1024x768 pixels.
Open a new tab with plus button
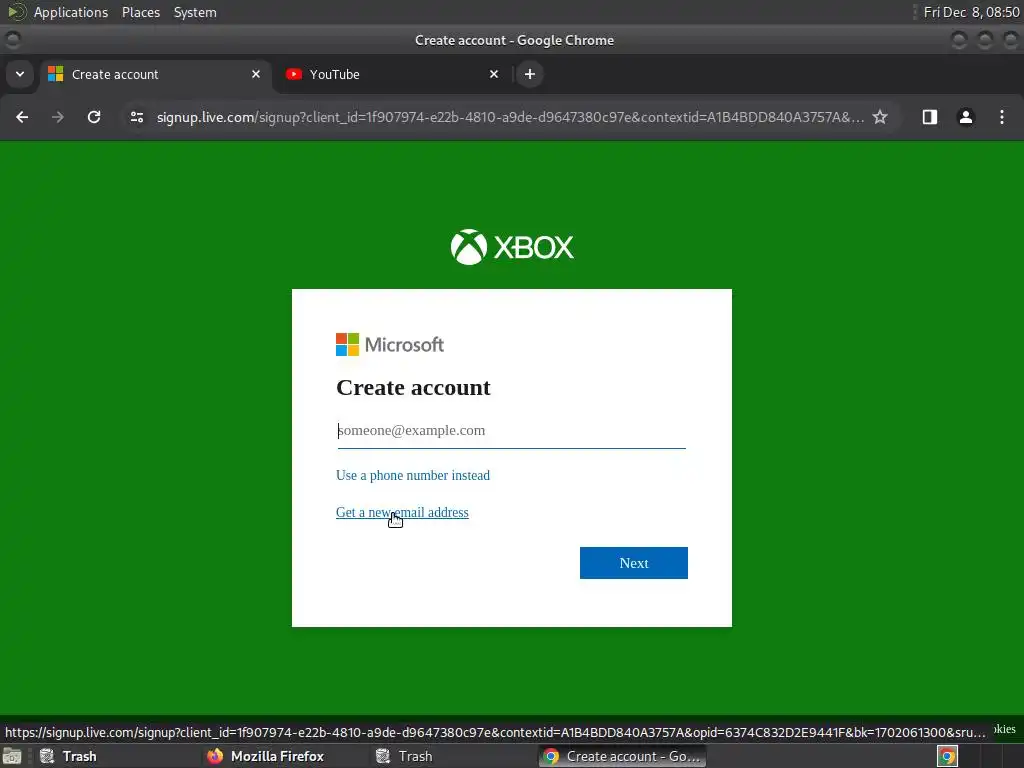[x=530, y=74]
